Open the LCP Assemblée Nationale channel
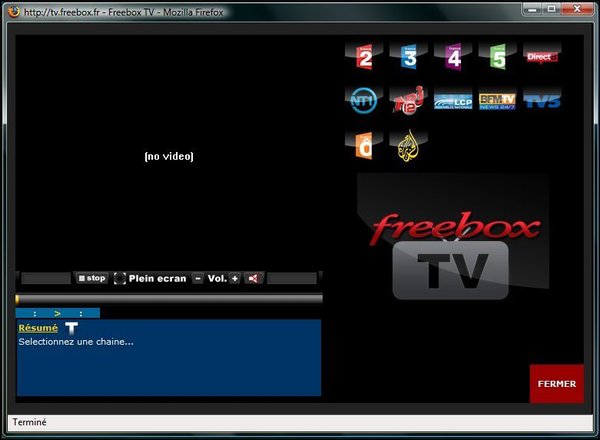This screenshot has height=440, width=600. click(453, 101)
